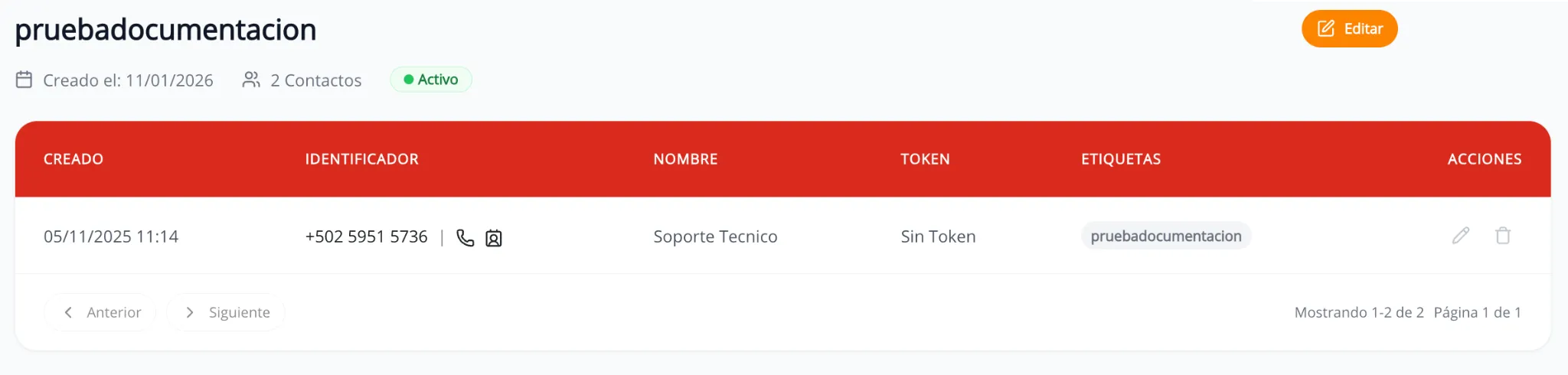
Task: Click the people icon beside 2 Contactos
Action: pyautogui.click(x=250, y=80)
